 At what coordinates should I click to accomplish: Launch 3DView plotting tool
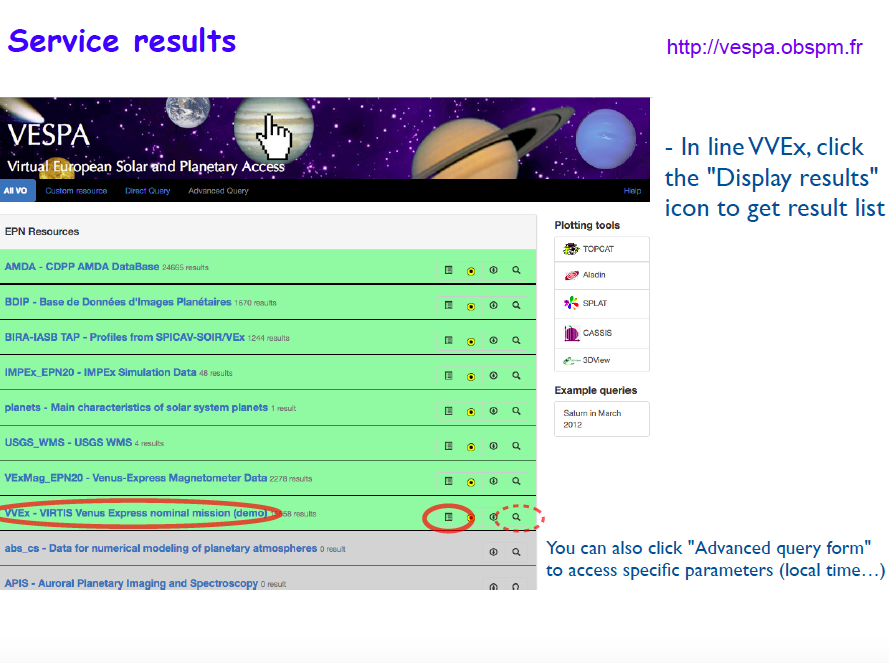point(602,360)
